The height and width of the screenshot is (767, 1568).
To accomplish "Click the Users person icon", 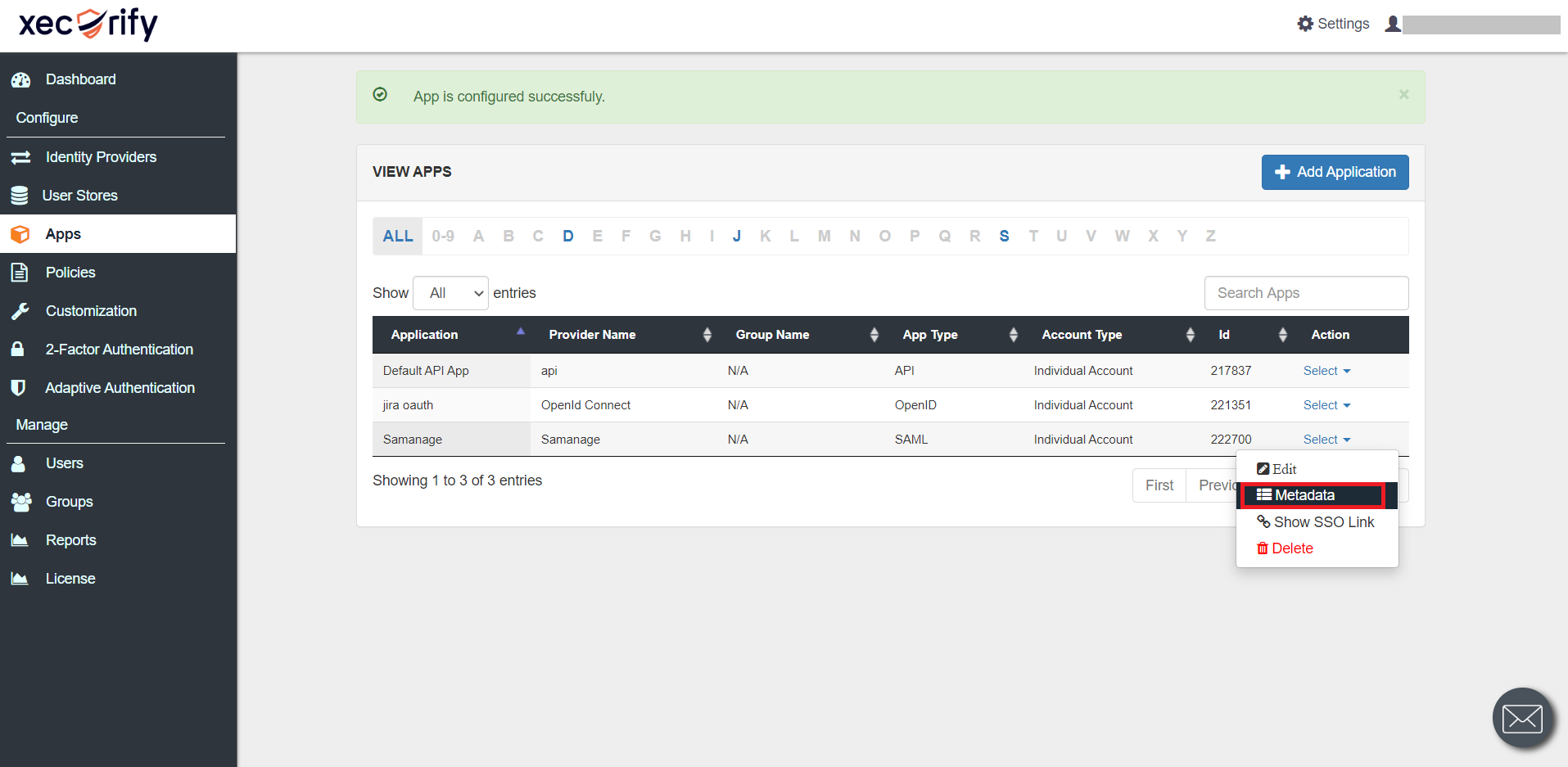I will tap(18, 463).
